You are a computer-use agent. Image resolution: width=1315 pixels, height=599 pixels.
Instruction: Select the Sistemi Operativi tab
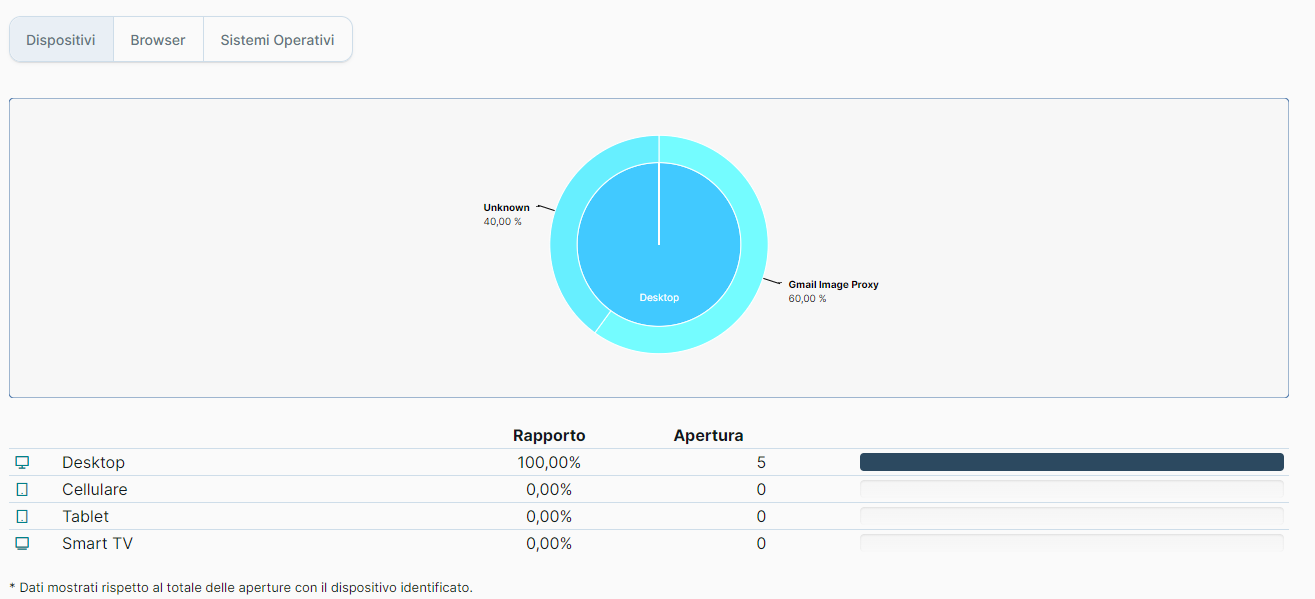[277, 40]
